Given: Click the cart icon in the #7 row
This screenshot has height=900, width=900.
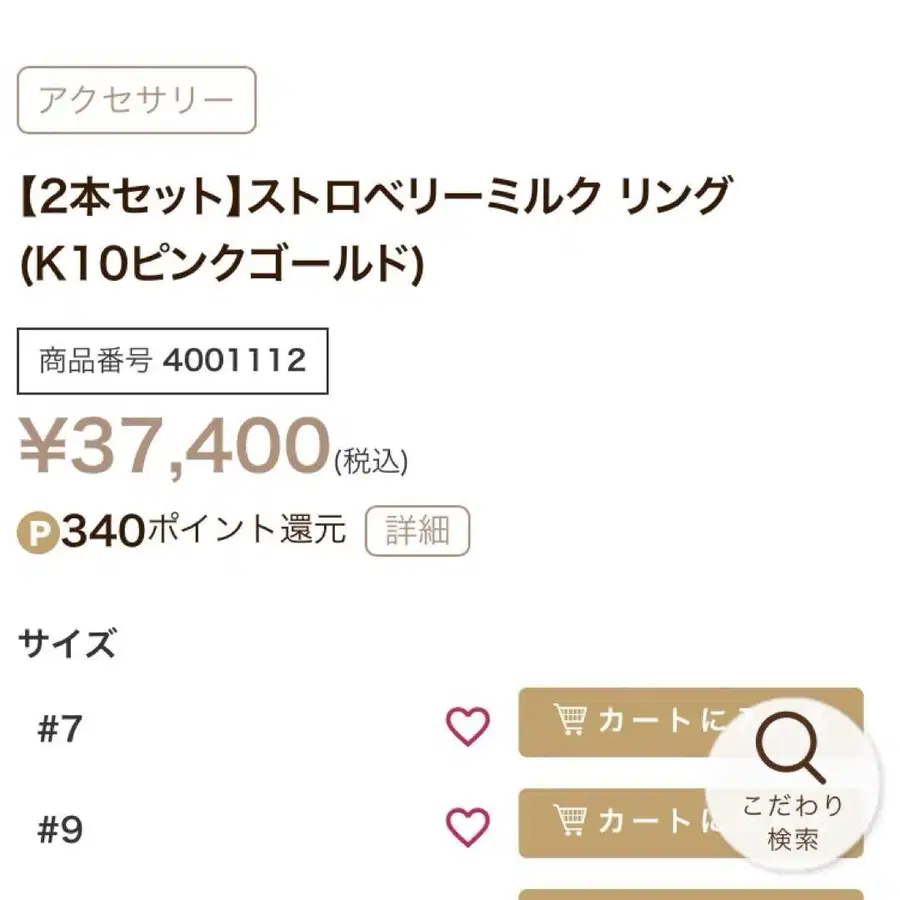Looking at the screenshot, I should click(570, 720).
